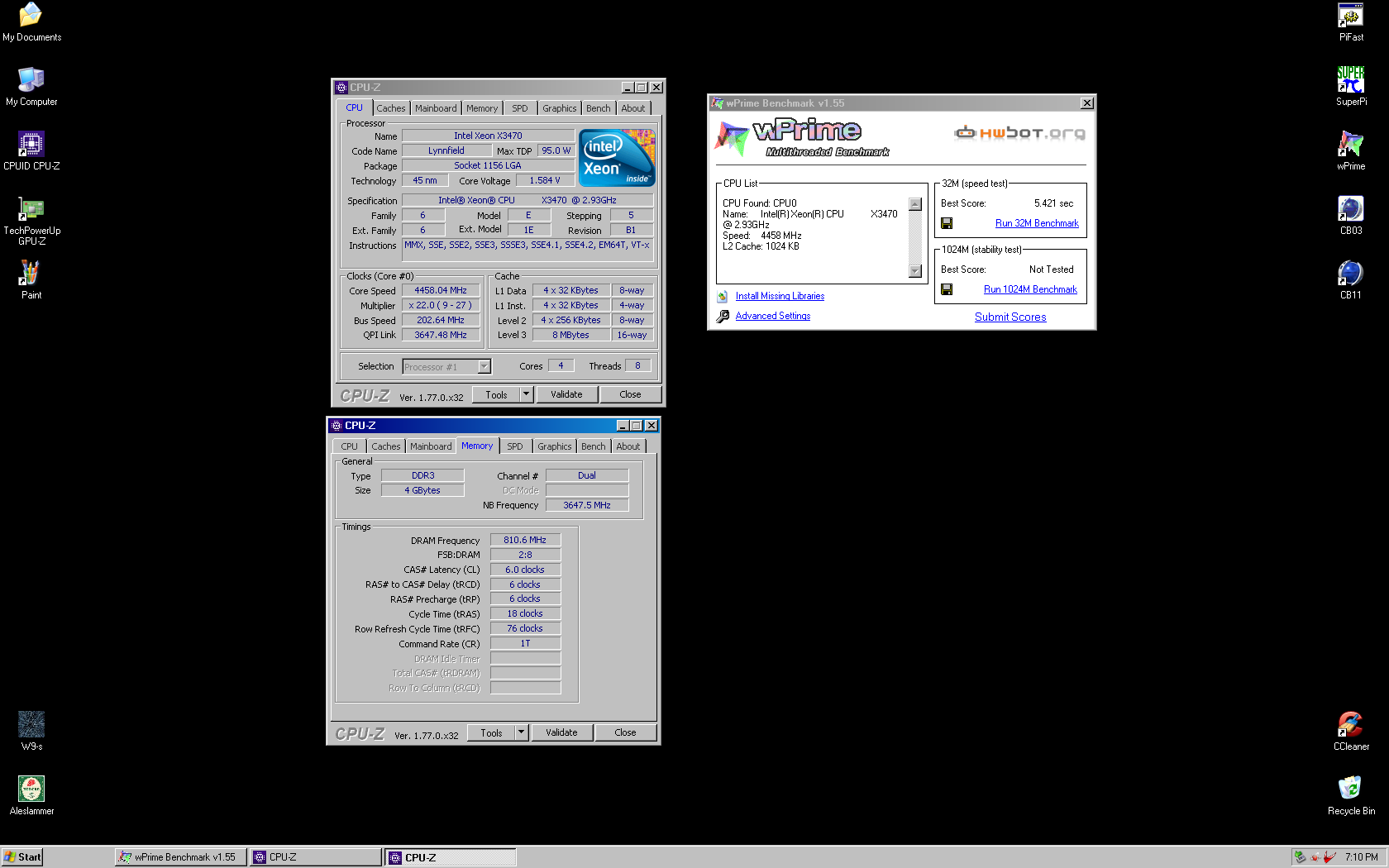Click the HWBOT.org logo in wPrime
This screenshot has height=868, width=1389.
[x=1020, y=132]
